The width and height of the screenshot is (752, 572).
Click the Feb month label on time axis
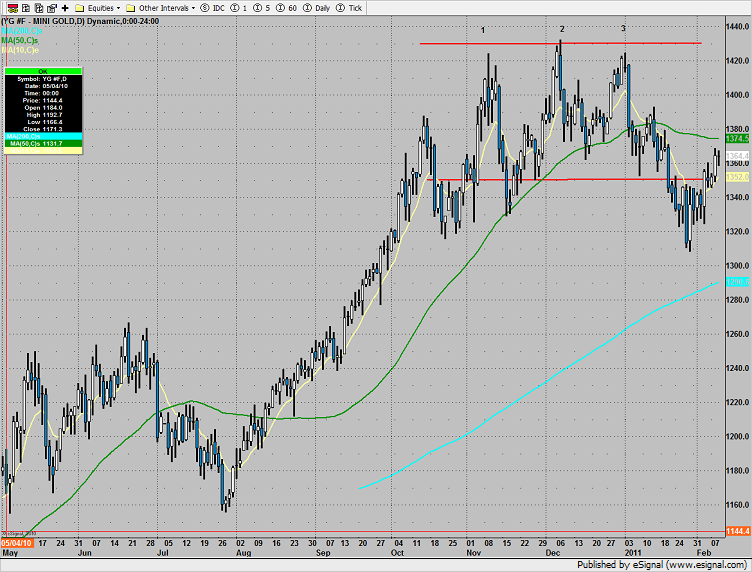[705, 553]
